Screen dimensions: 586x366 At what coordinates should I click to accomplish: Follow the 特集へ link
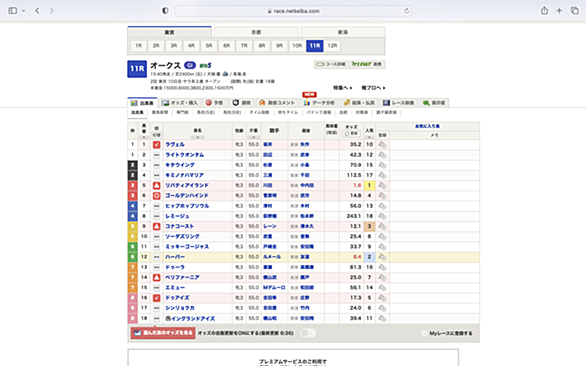point(342,88)
